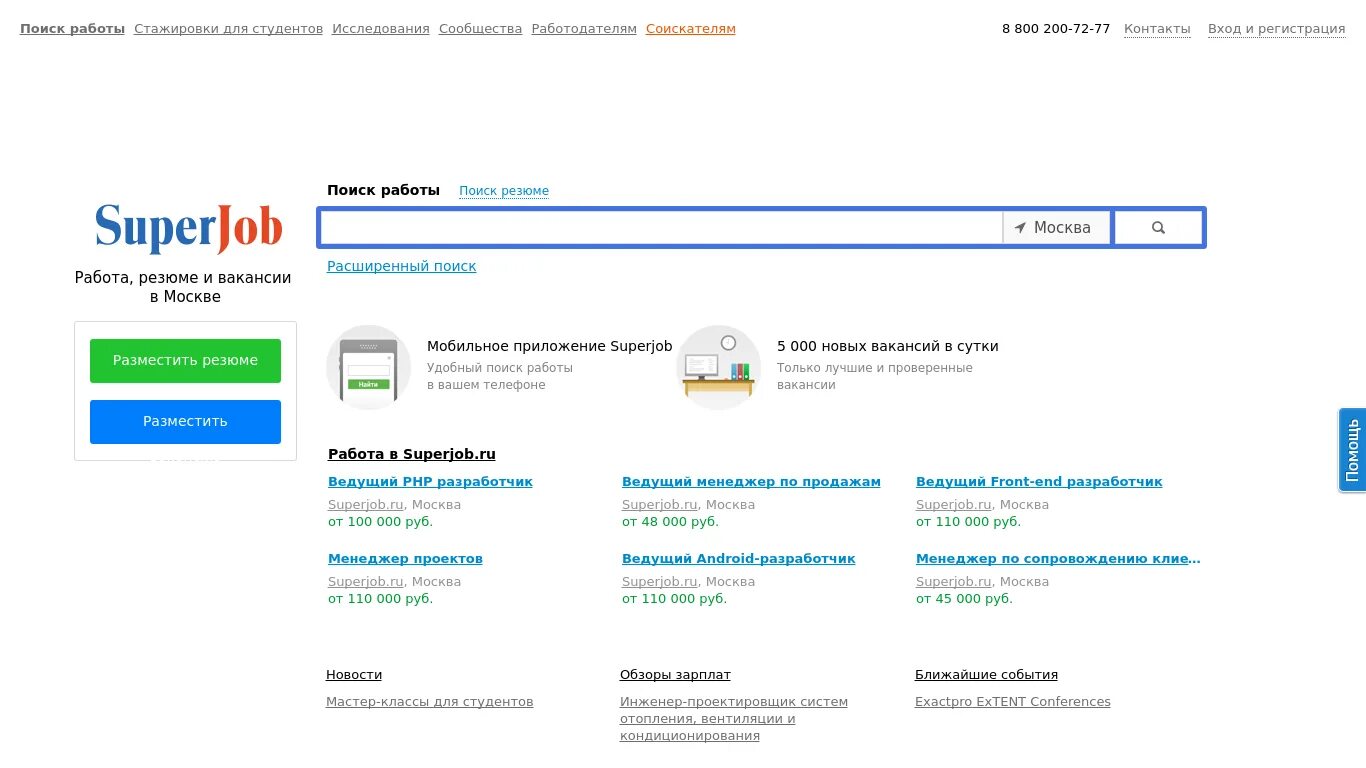Open Расширенный поиск link

coord(402,266)
